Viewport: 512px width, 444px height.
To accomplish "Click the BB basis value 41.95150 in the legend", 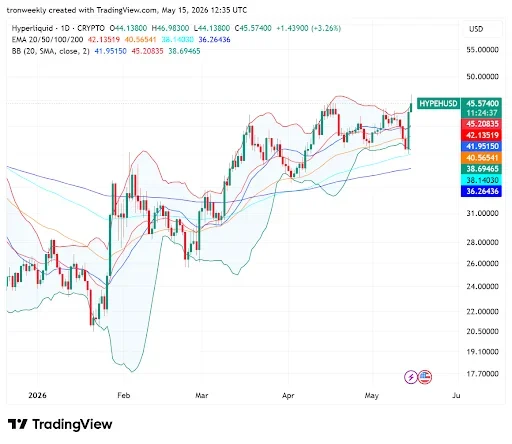I will tap(111, 51).
